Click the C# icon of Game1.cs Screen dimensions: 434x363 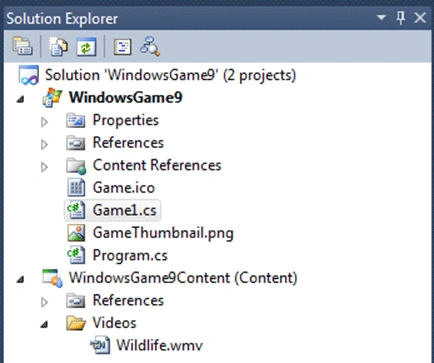(76, 210)
